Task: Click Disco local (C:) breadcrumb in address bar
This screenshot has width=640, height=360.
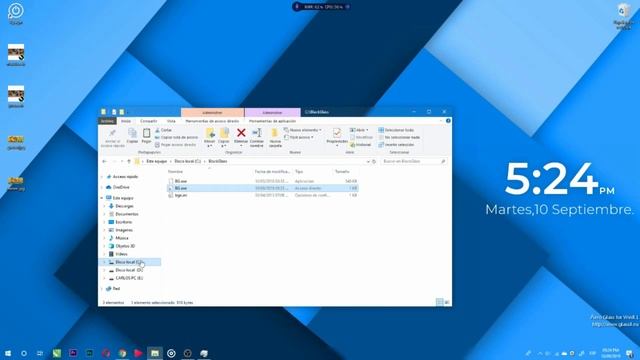Action: (188, 162)
